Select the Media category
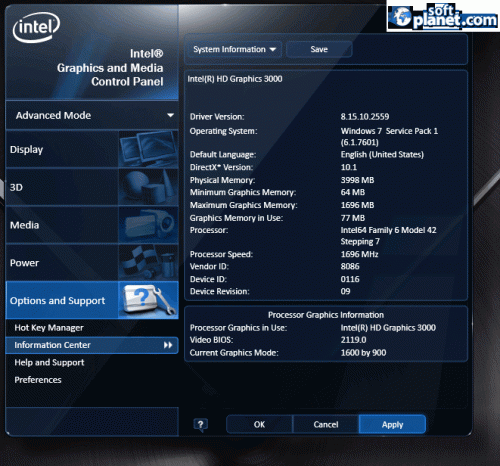The height and width of the screenshot is (466, 500). pyautogui.click(x=92, y=225)
